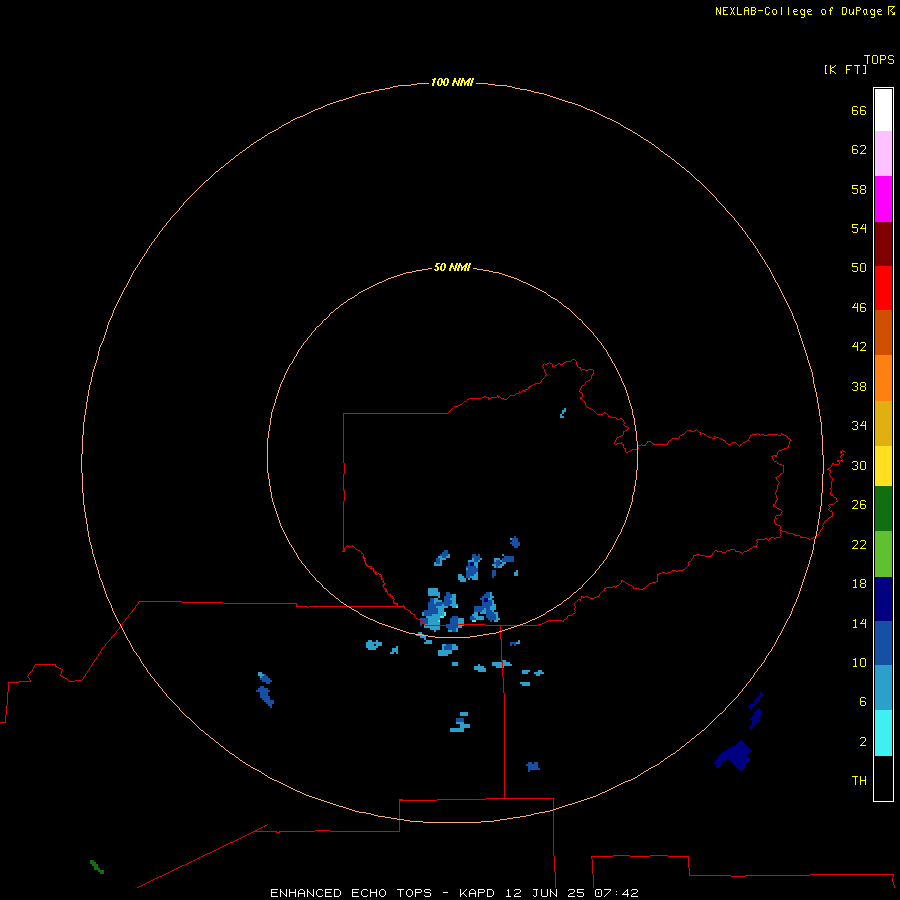Viewport: 900px width, 900px height.
Task: Click the gold 38 kft legend swatch
Action: point(883,423)
